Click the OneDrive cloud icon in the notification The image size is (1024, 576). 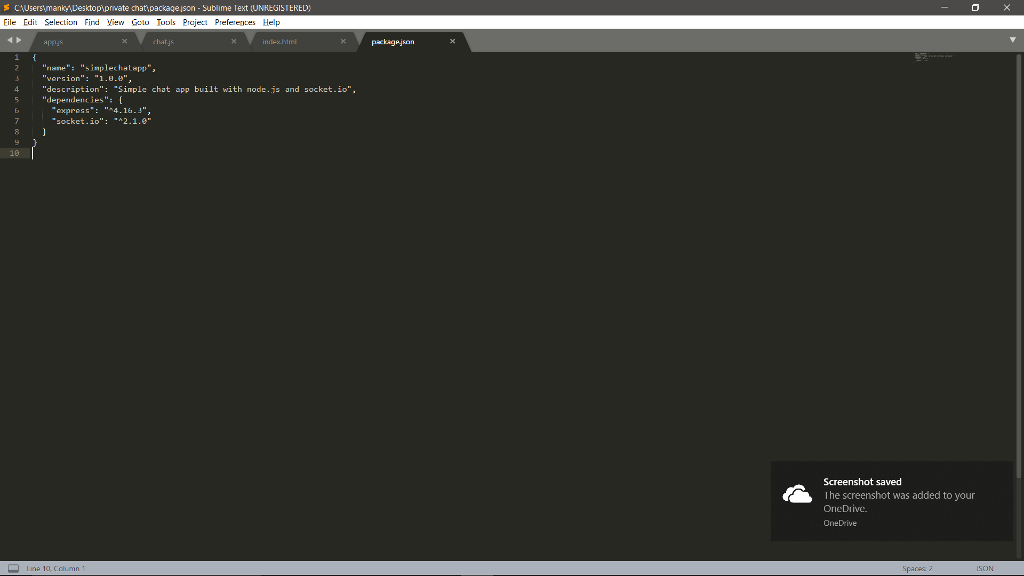click(796, 493)
